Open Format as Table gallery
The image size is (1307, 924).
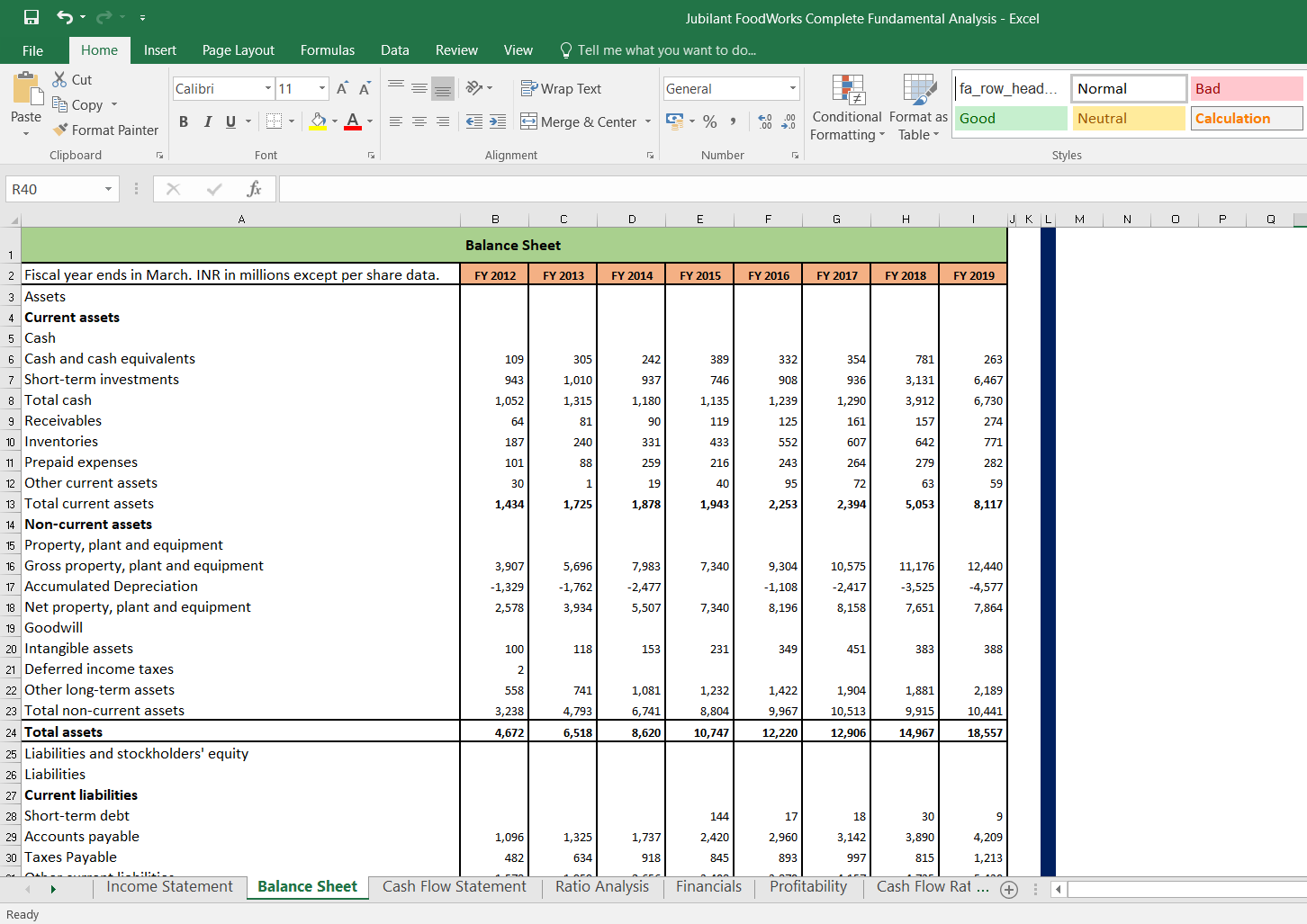click(x=918, y=107)
